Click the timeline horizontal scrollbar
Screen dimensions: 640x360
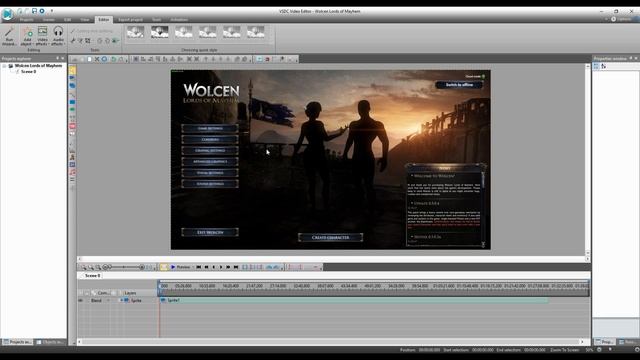[332, 342]
